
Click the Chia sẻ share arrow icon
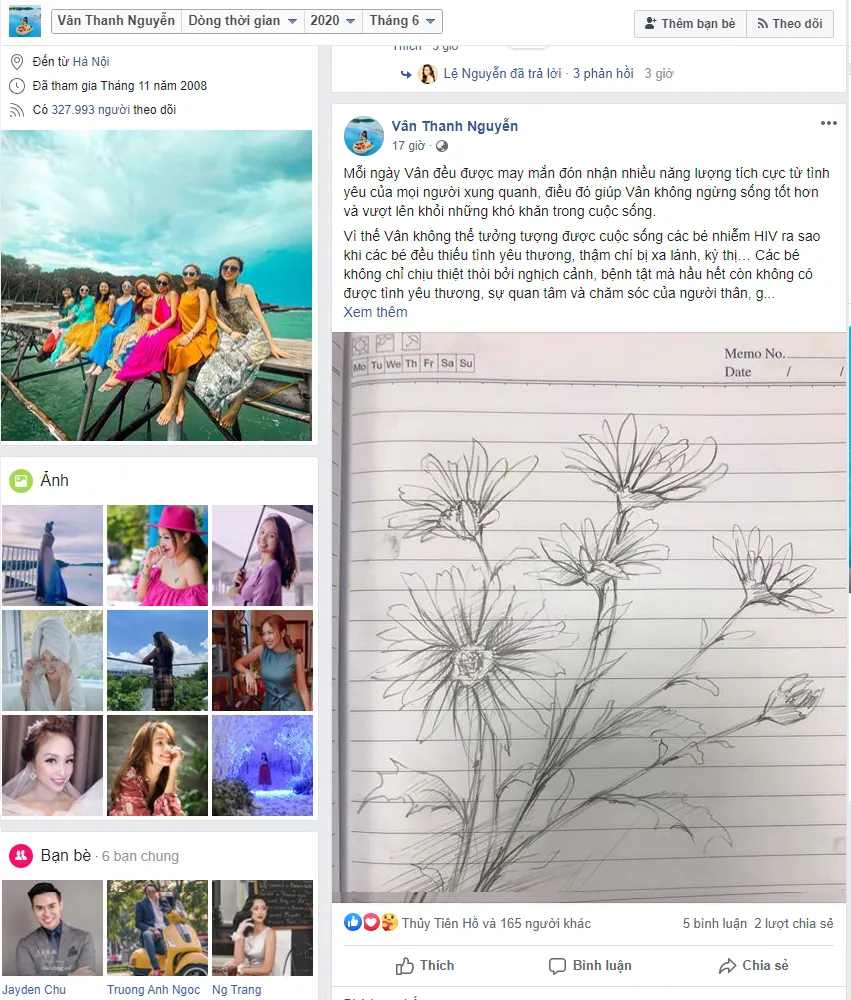click(x=727, y=966)
